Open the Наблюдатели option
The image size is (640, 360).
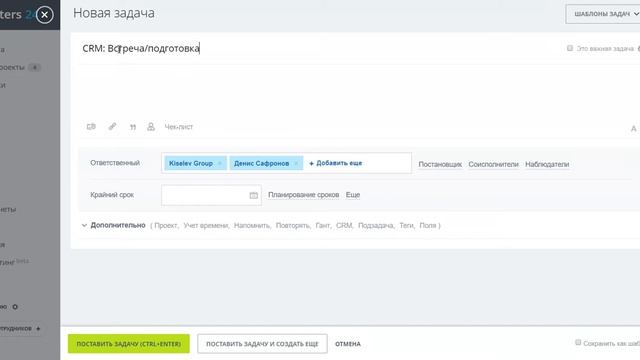547,164
